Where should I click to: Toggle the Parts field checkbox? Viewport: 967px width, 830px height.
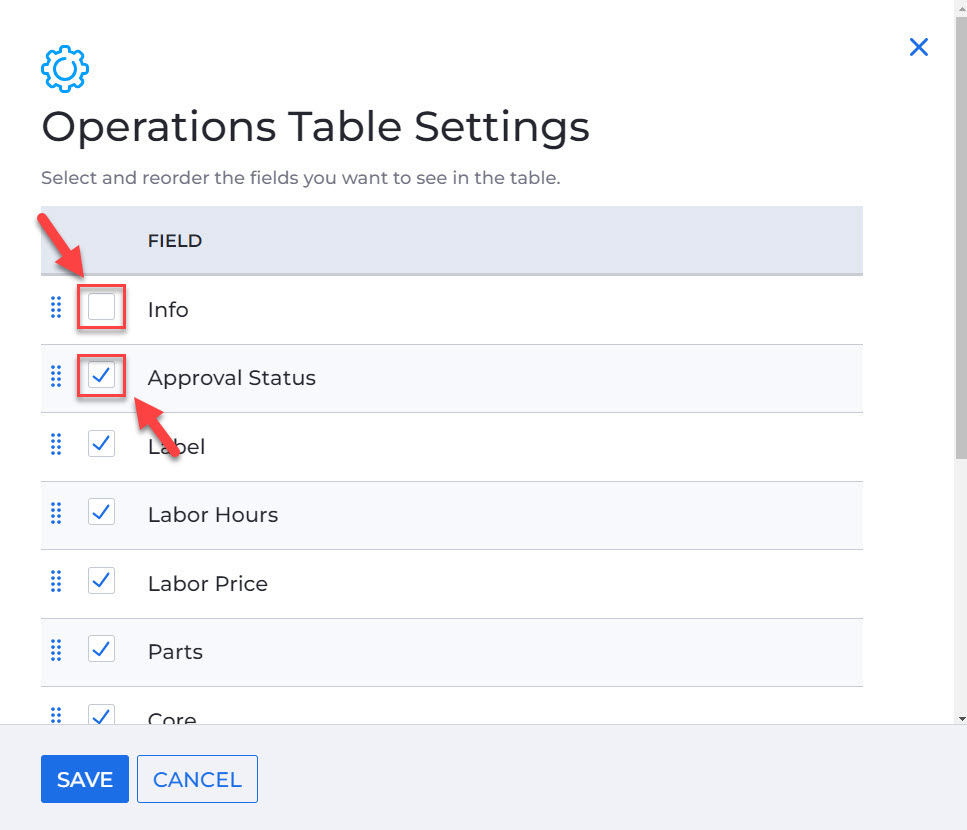point(102,650)
